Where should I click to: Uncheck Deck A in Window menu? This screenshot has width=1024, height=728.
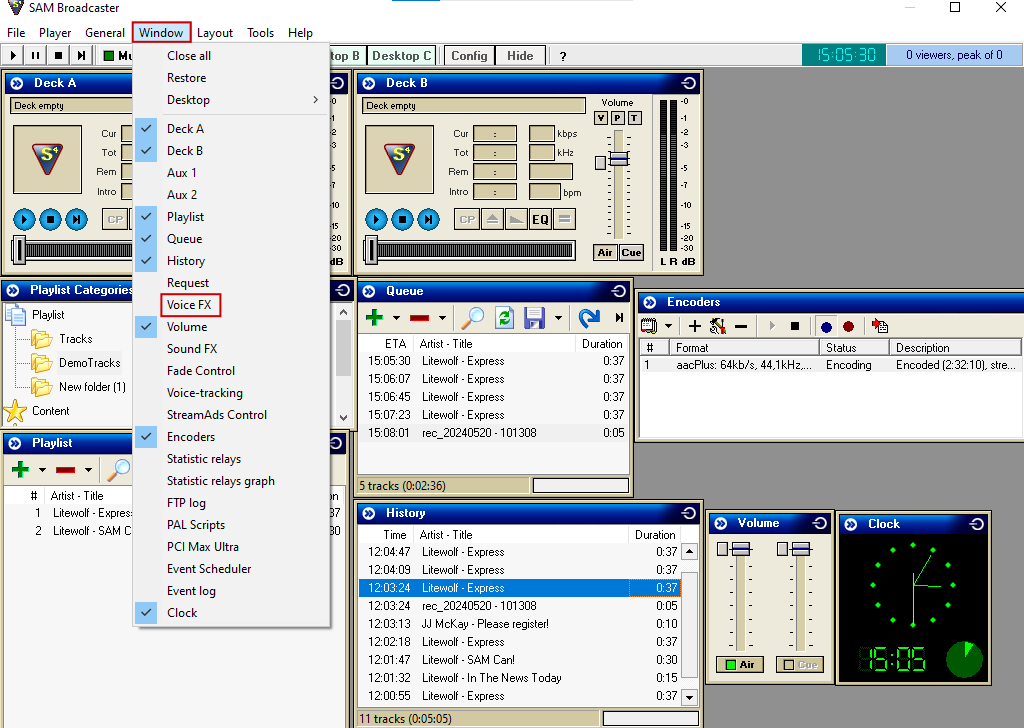point(185,129)
